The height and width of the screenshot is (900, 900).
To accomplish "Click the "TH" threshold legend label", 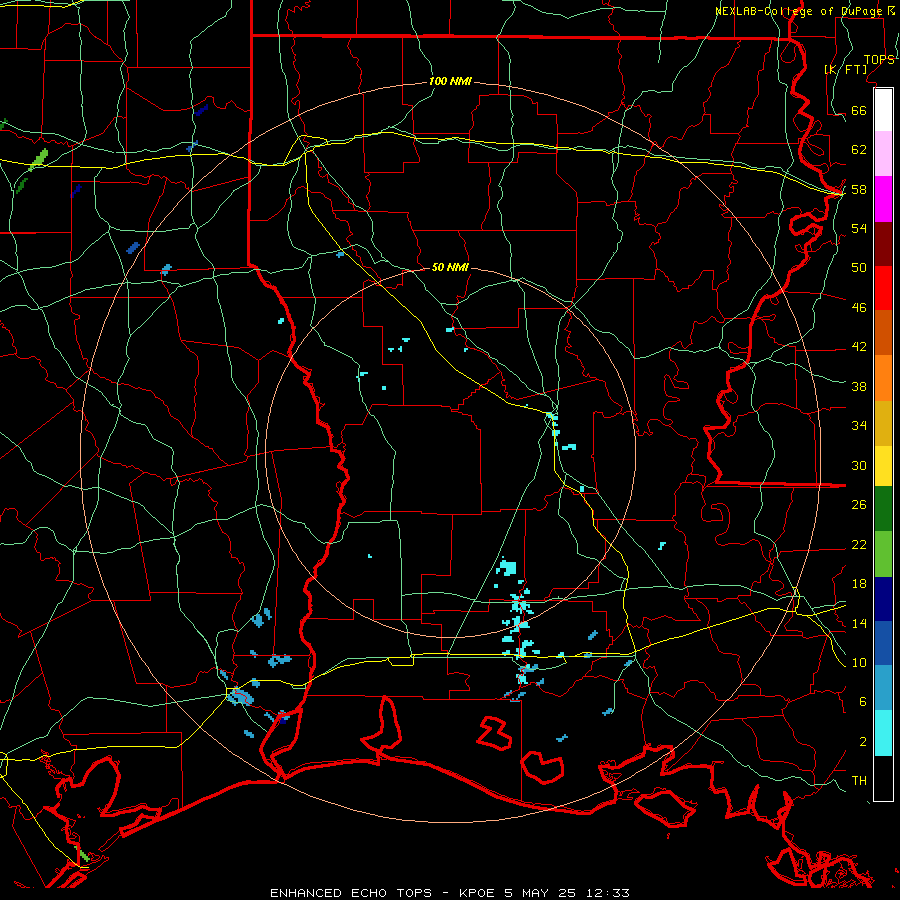I will click(x=859, y=780).
